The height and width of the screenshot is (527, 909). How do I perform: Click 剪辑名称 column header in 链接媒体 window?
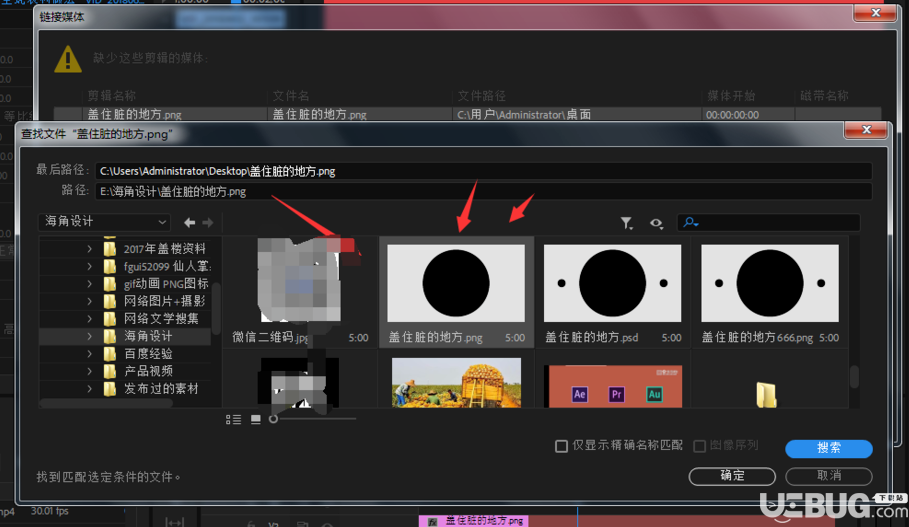coord(112,96)
